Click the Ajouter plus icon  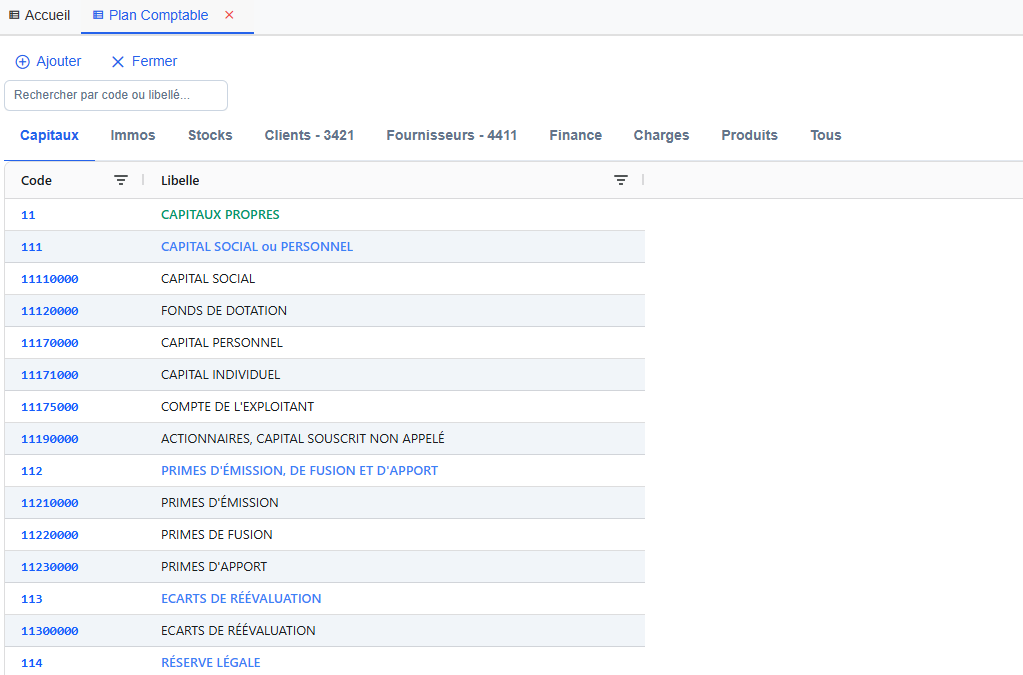coord(23,62)
